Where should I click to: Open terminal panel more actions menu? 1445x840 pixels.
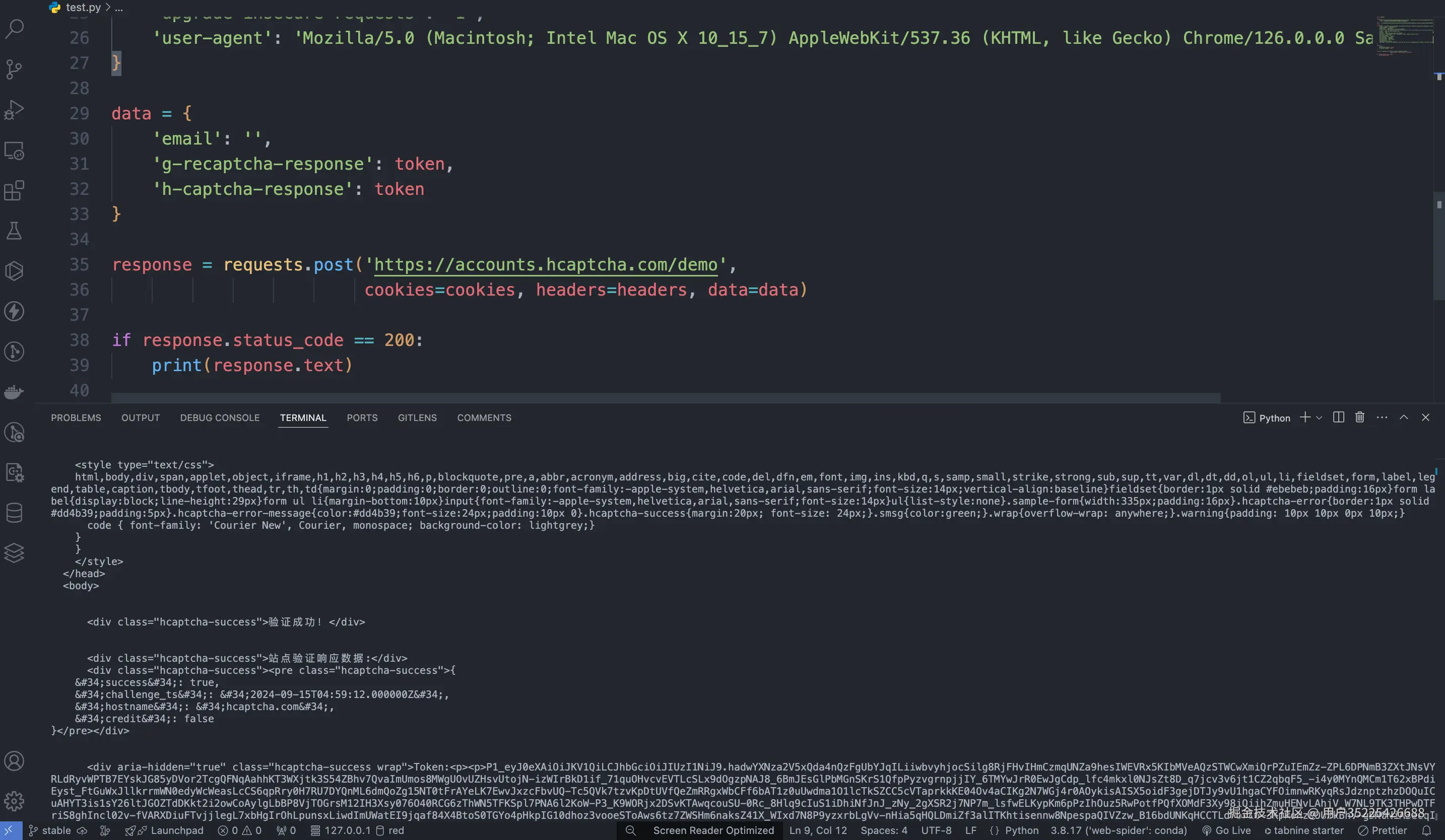tap(1382, 417)
